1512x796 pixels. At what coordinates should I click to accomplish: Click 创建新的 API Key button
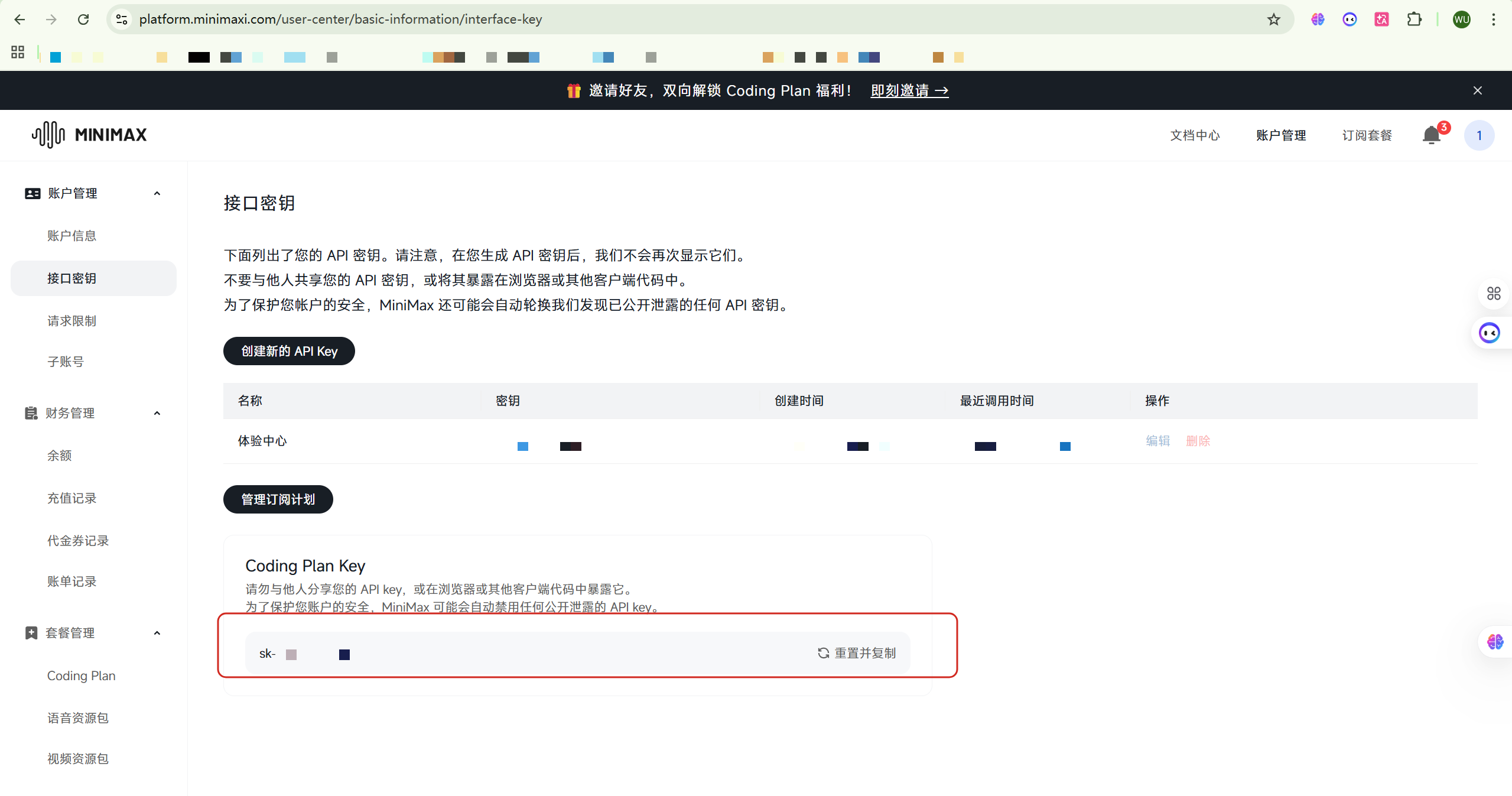tap(289, 351)
